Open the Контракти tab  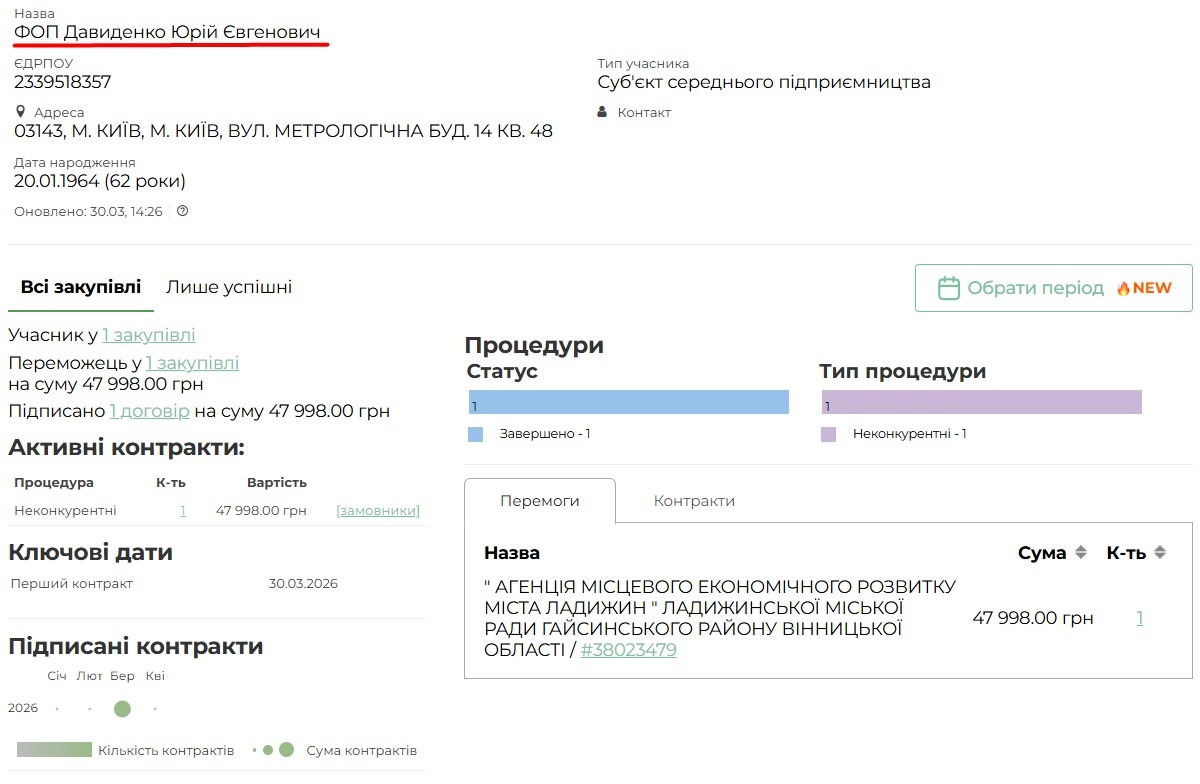coord(694,501)
